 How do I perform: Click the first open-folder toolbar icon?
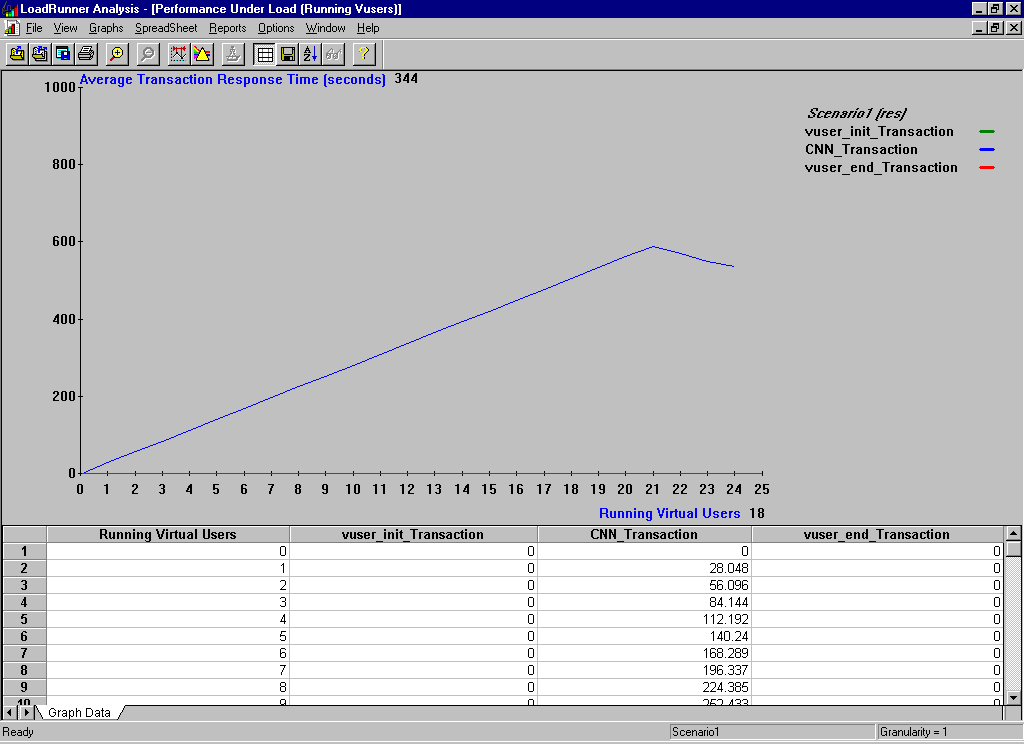(17, 54)
